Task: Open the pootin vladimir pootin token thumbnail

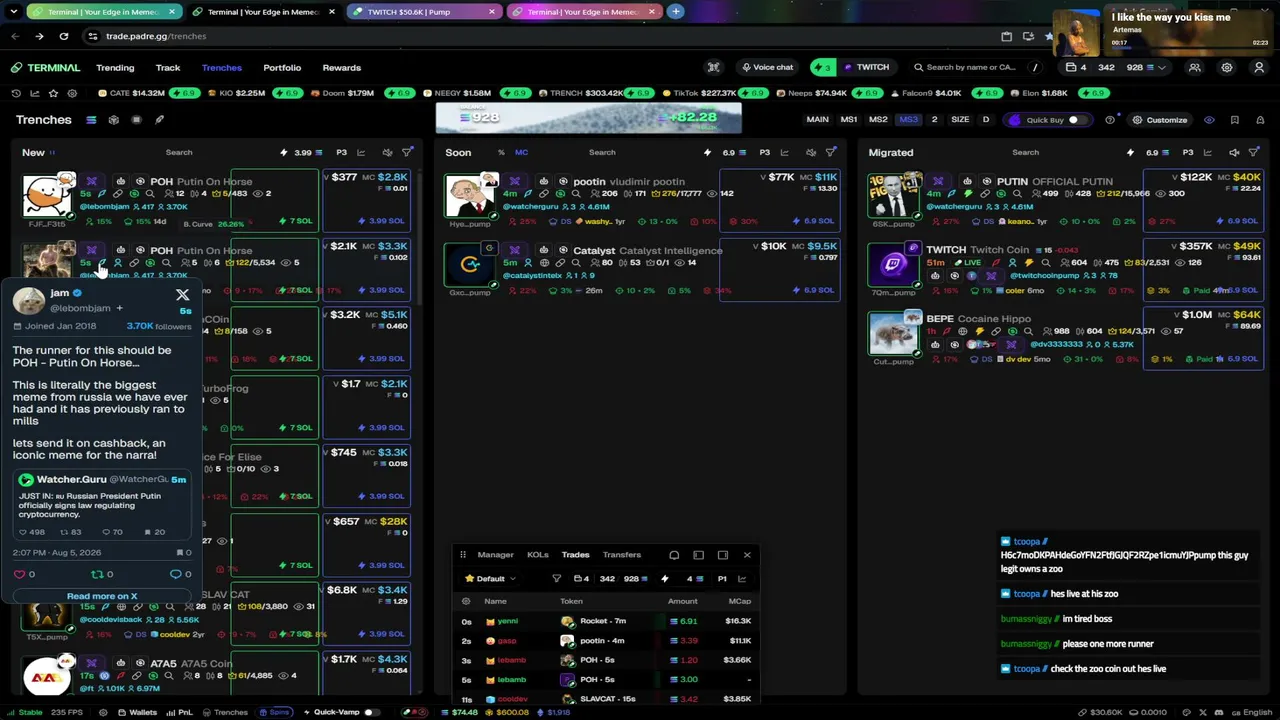Action: click(470, 196)
